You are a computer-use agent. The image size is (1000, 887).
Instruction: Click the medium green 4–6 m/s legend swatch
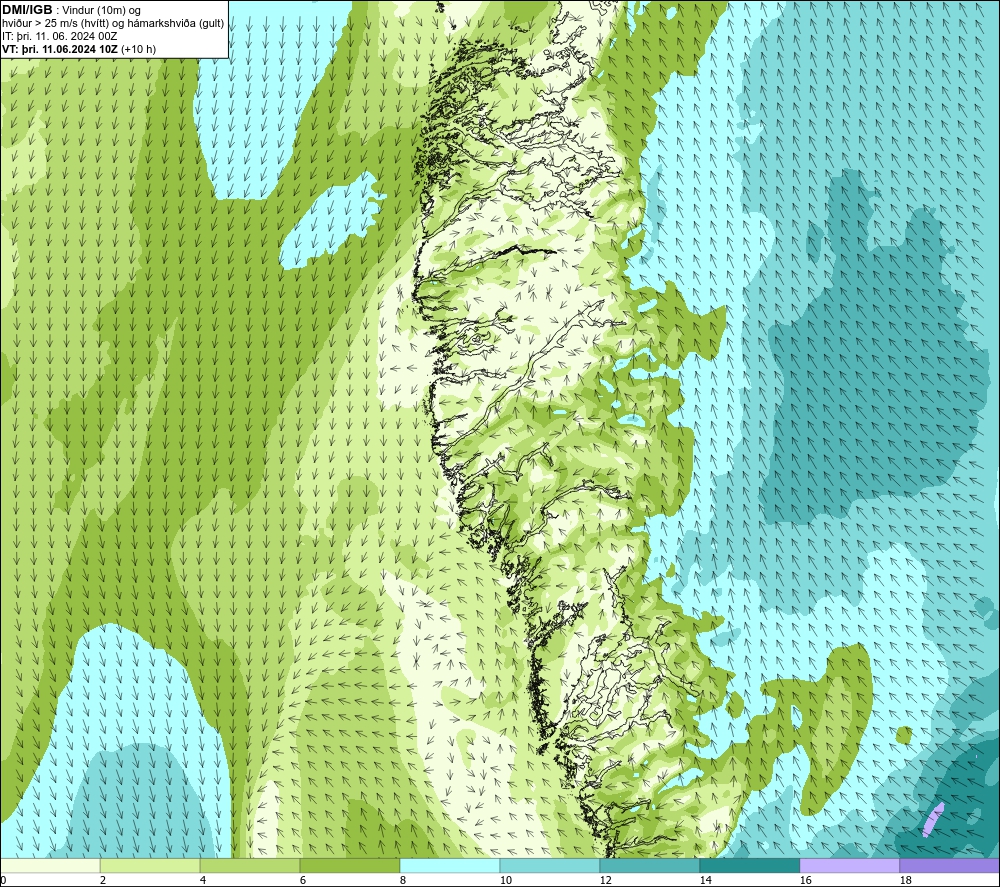click(250, 865)
